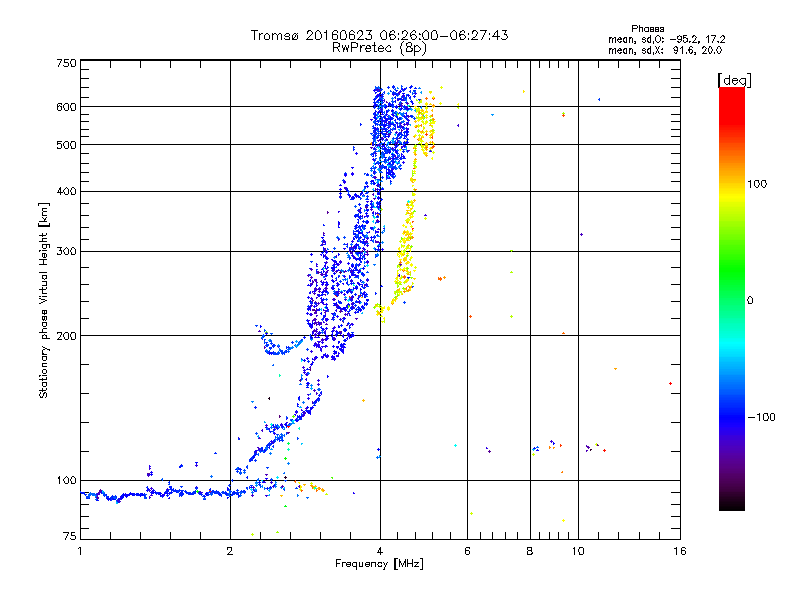Click the black bottom of the phase colorbar
Screen dimensions: 800x600
pyautogui.click(x=732, y=503)
